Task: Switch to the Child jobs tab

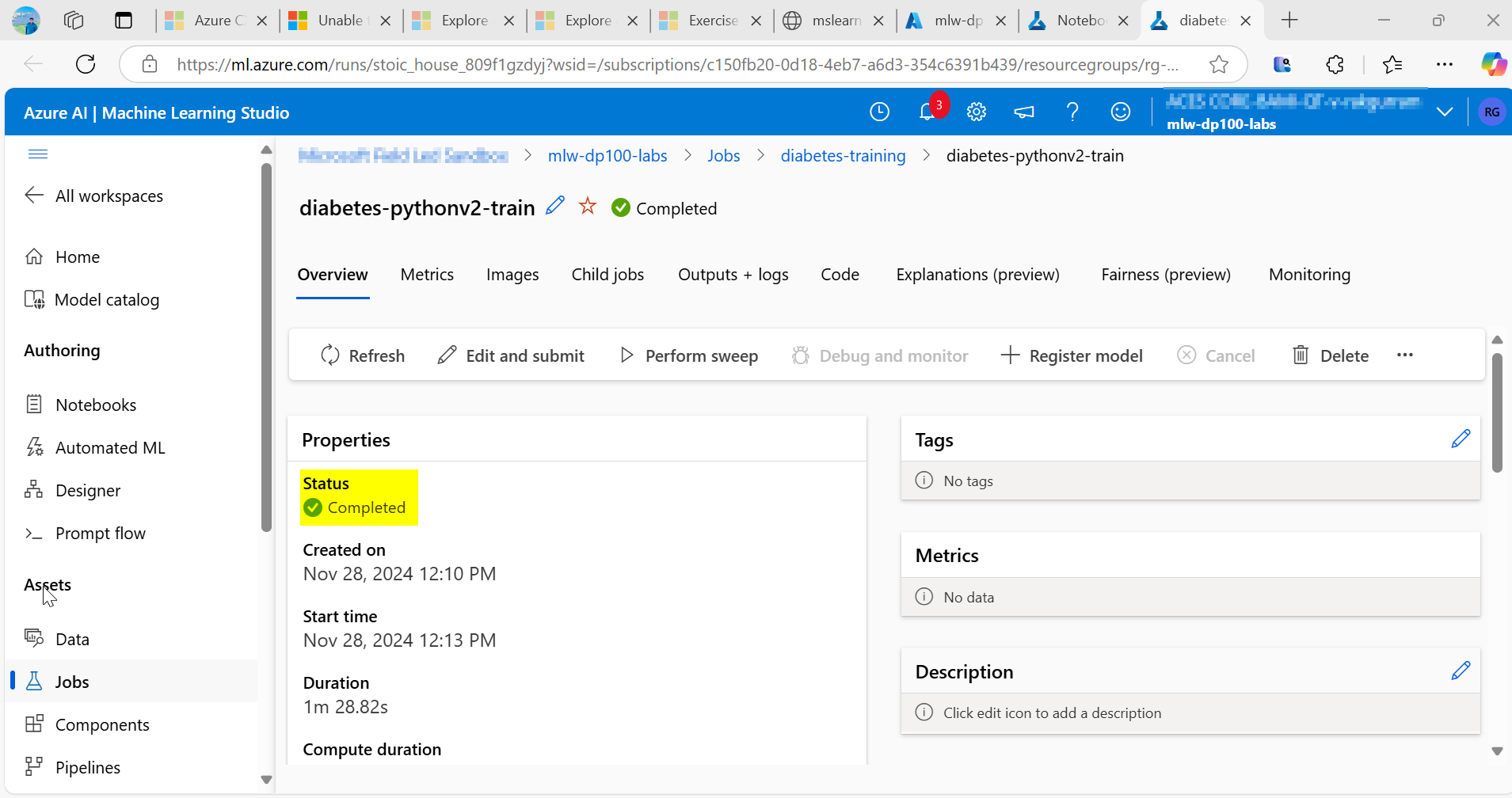Action: click(607, 275)
